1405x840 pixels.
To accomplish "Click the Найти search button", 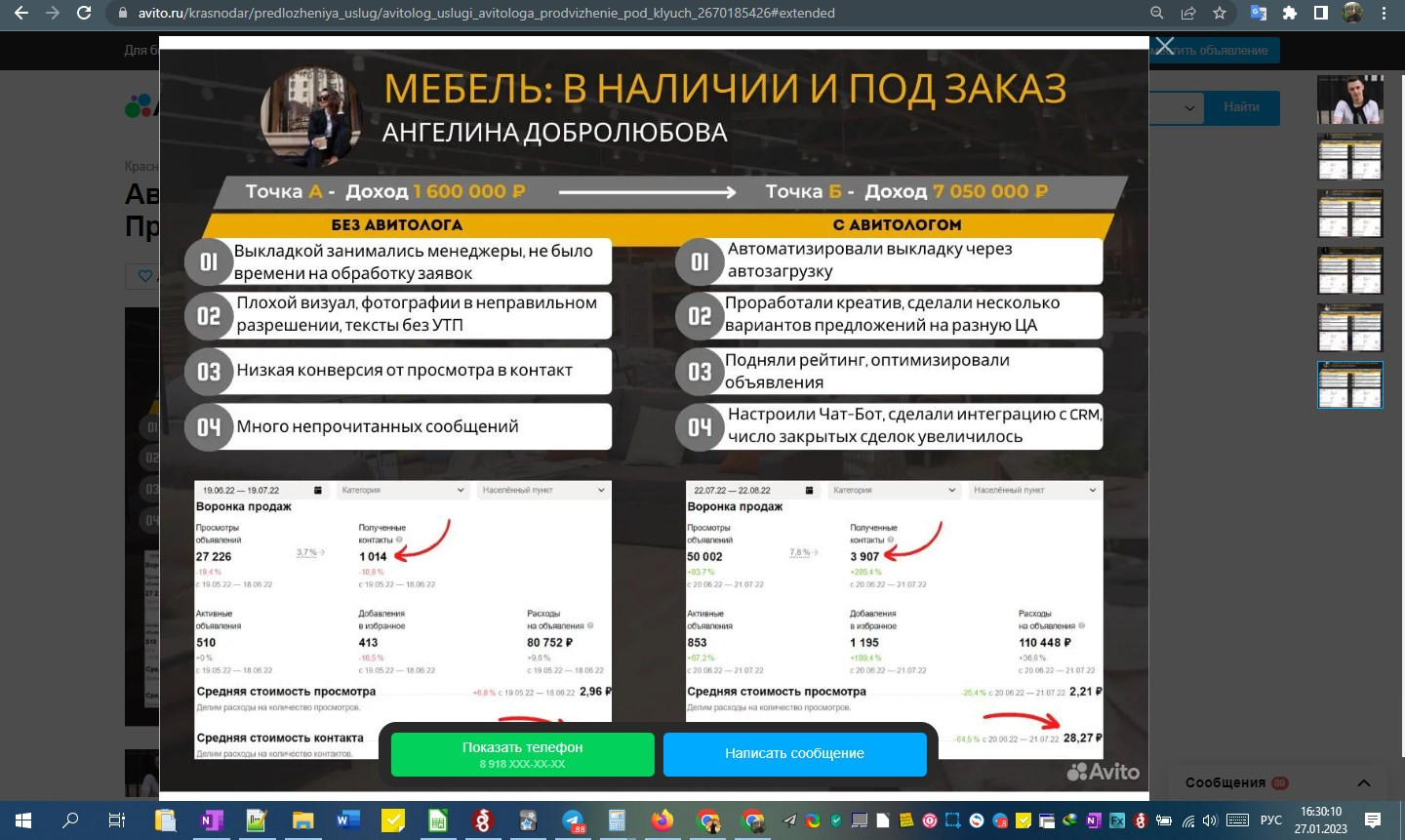I will 1241,107.
